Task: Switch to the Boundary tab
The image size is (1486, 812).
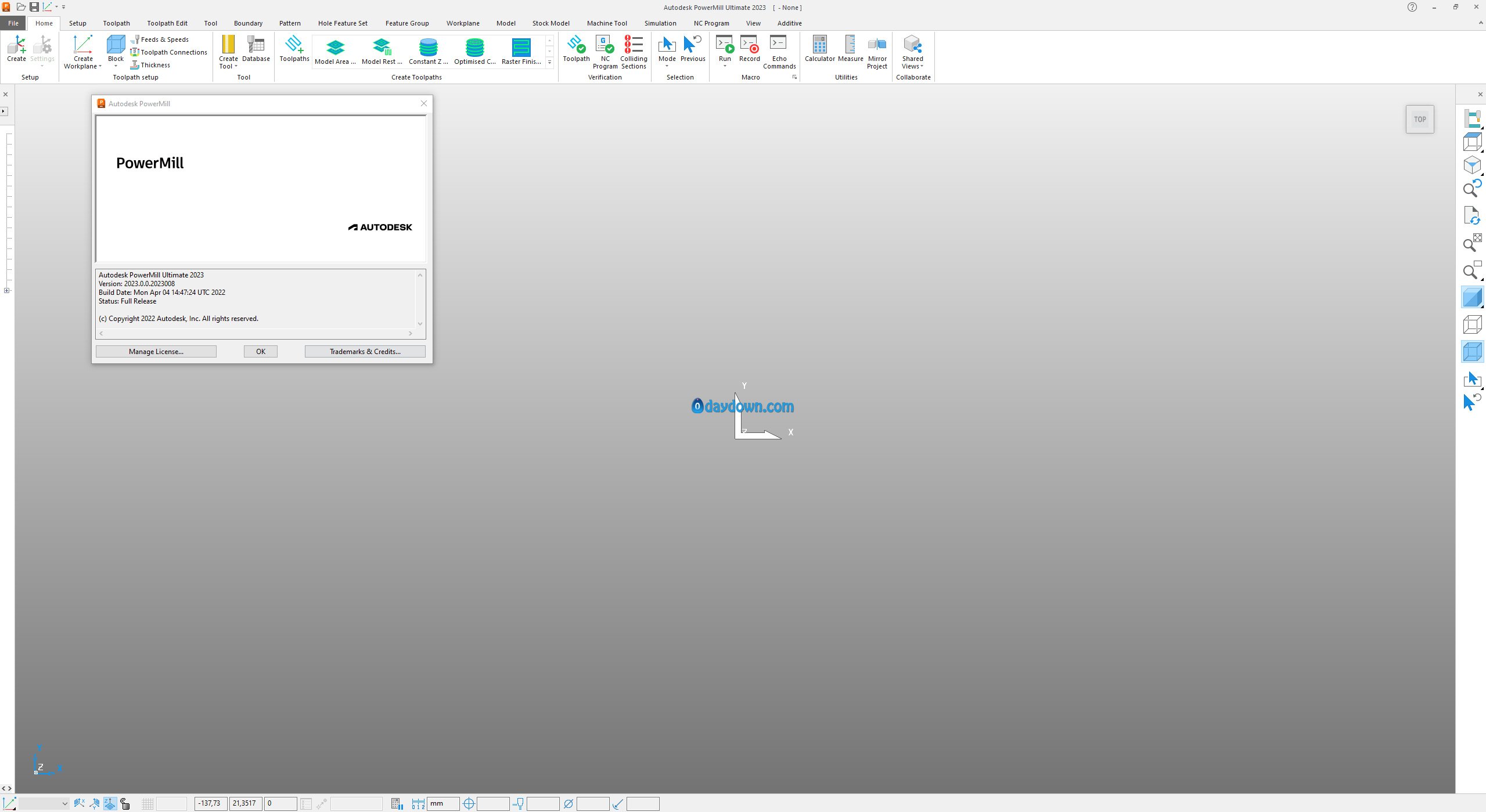Action: click(x=248, y=23)
